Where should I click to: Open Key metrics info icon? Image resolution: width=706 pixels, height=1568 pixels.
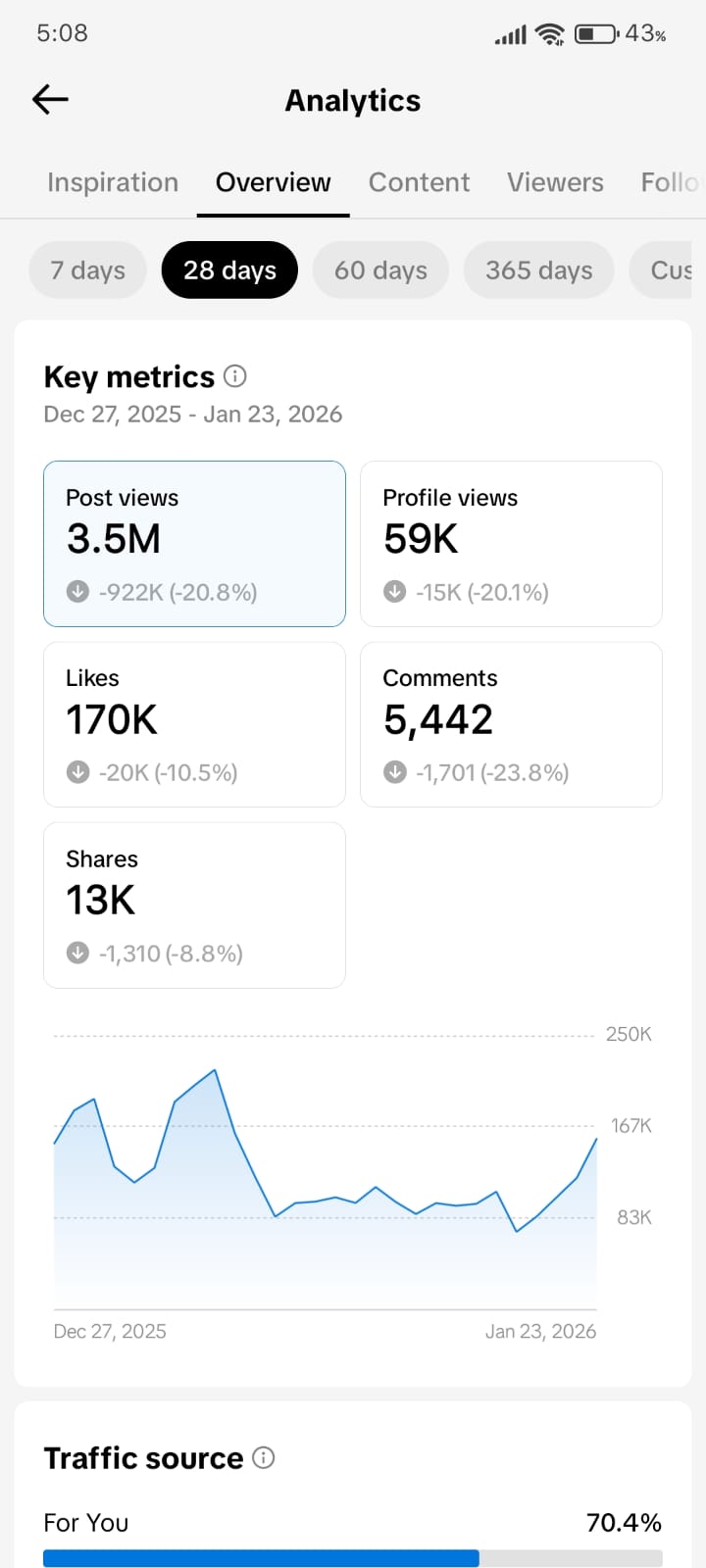(x=235, y=376)
